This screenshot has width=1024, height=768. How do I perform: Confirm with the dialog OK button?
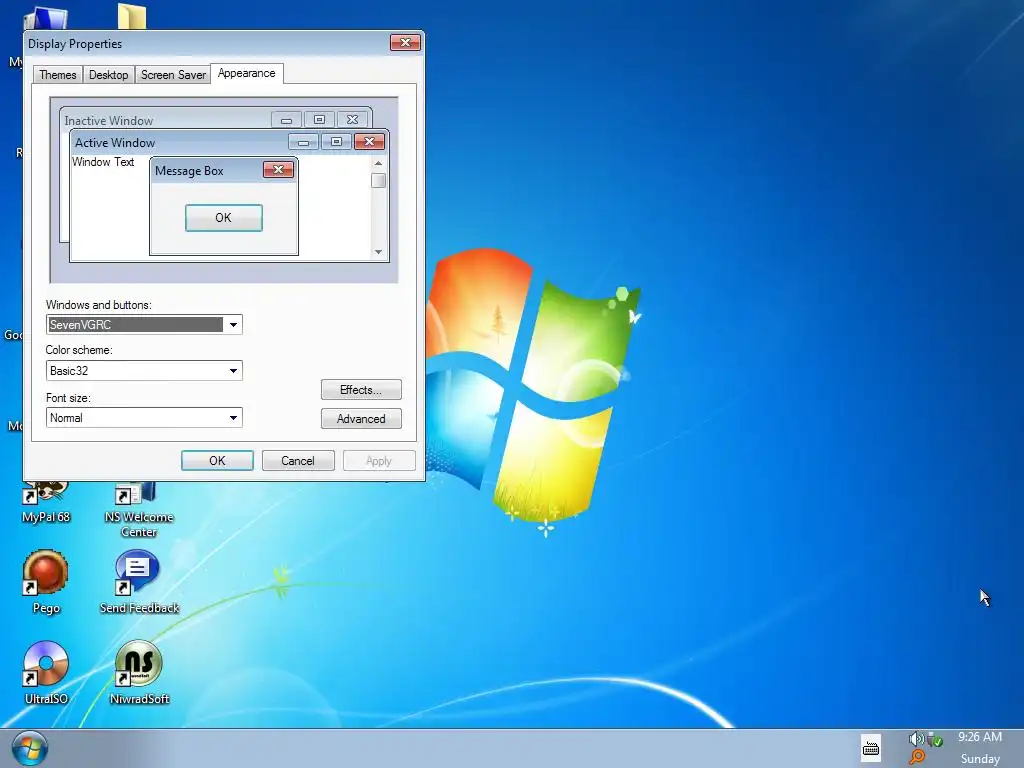point(217,460)
